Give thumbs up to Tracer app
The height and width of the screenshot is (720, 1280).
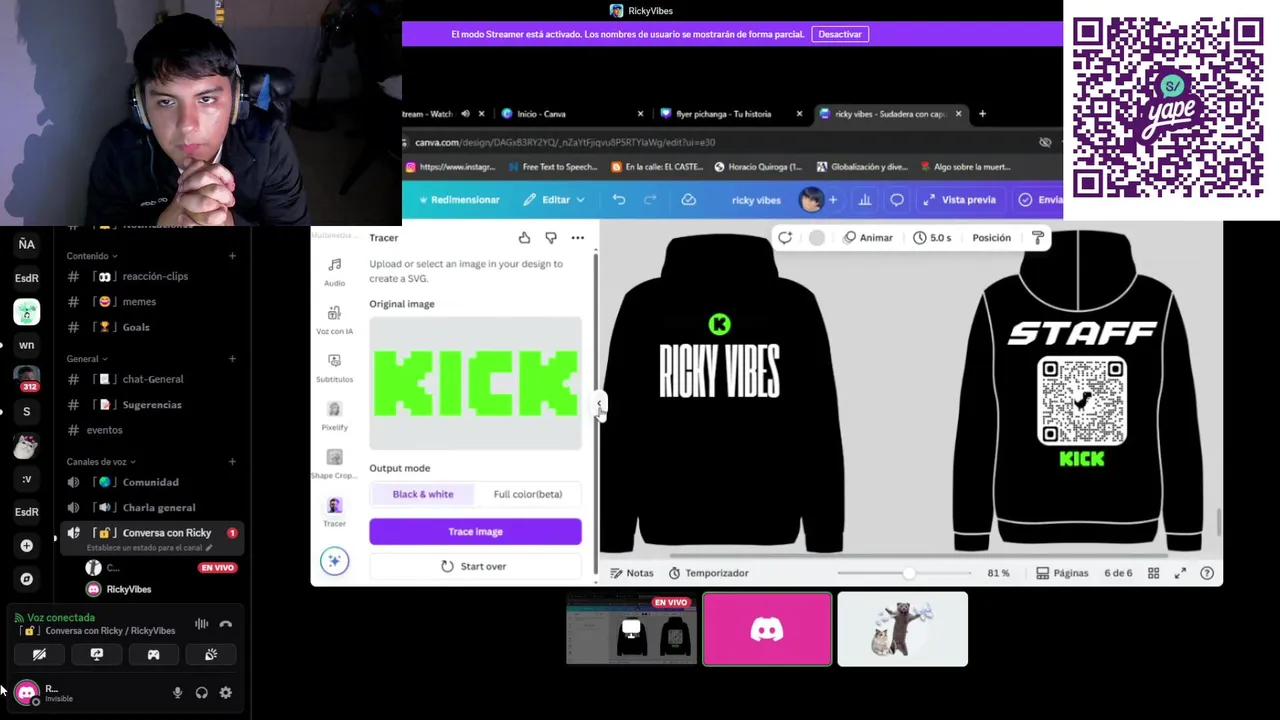coord(524,238)
